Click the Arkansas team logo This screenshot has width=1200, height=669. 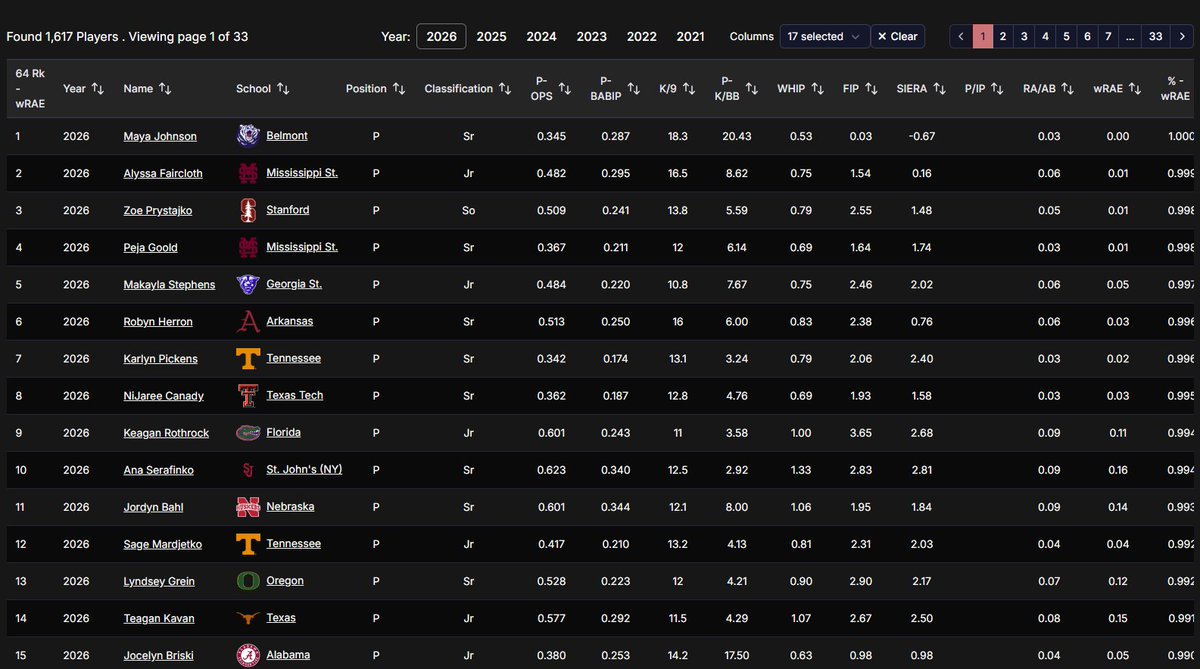[x=248, y=321]
